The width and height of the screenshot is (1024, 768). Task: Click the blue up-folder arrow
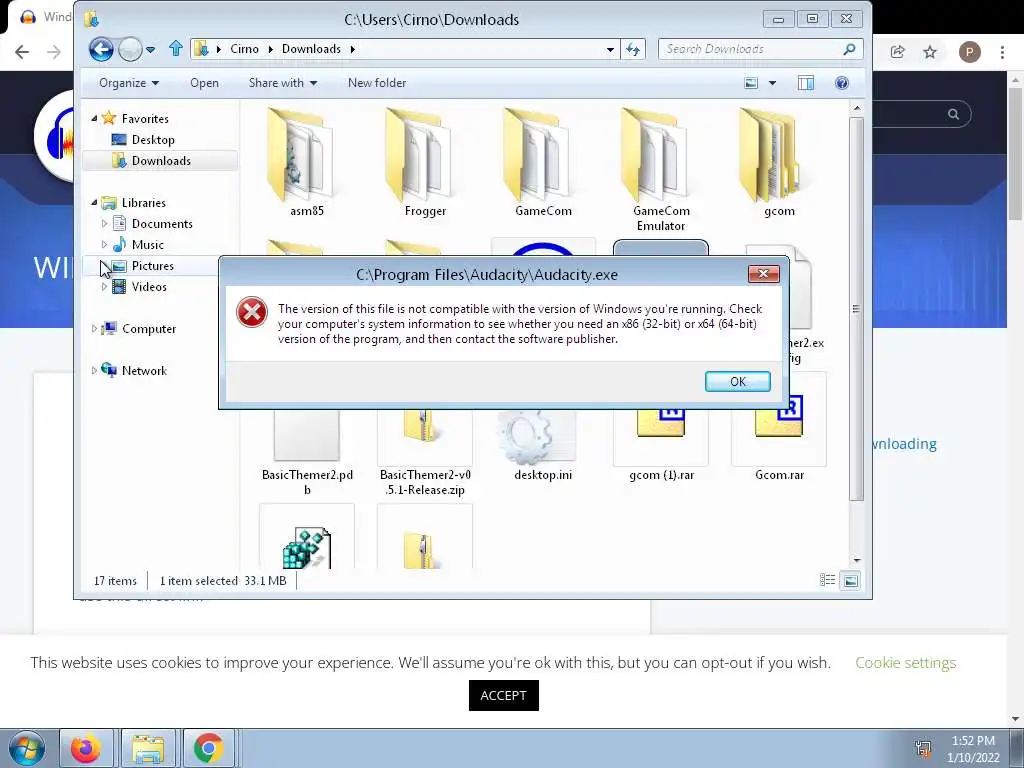click(175, 48)
